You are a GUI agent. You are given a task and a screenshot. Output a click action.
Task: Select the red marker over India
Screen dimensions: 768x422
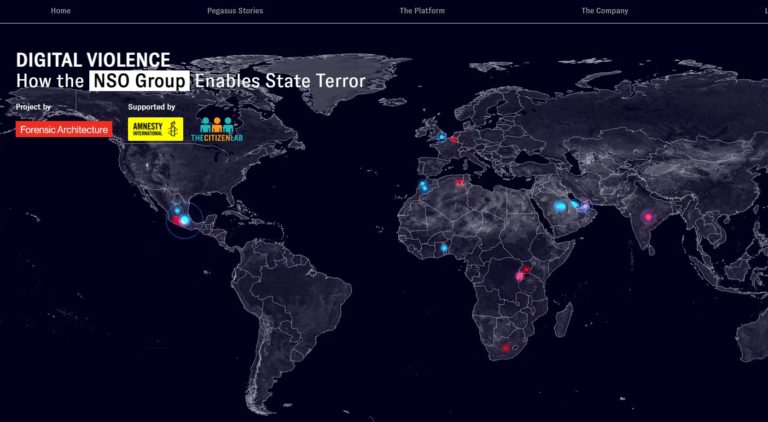[x=648, y=216]
